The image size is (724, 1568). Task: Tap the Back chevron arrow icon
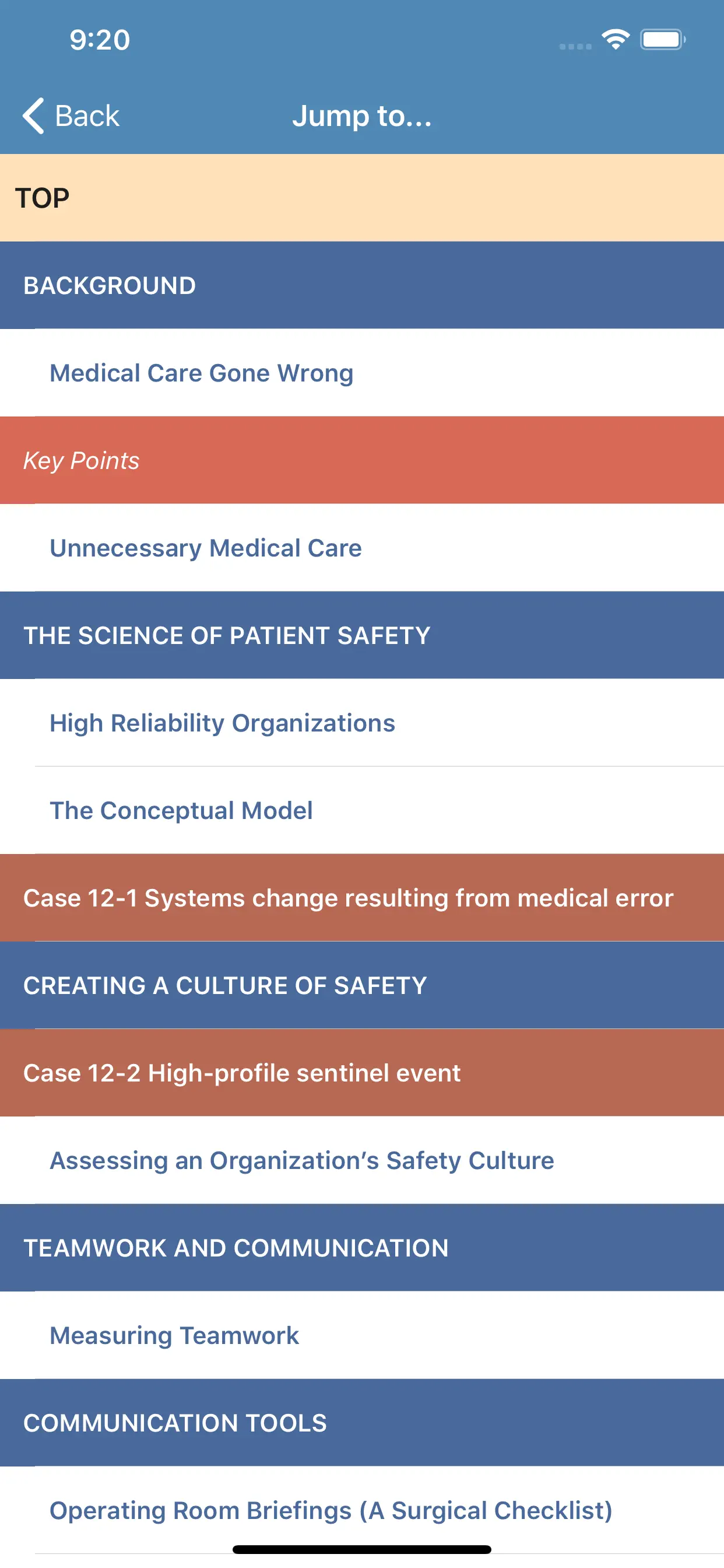[x=33, y=116]
